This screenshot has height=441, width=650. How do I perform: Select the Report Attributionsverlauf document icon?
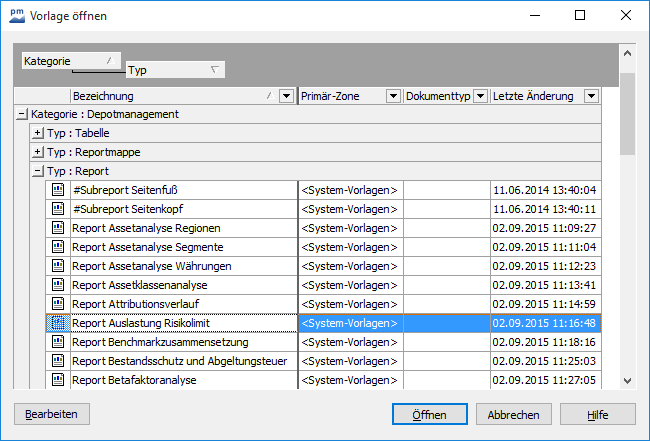pyautogui.click(x=58, y=304)
